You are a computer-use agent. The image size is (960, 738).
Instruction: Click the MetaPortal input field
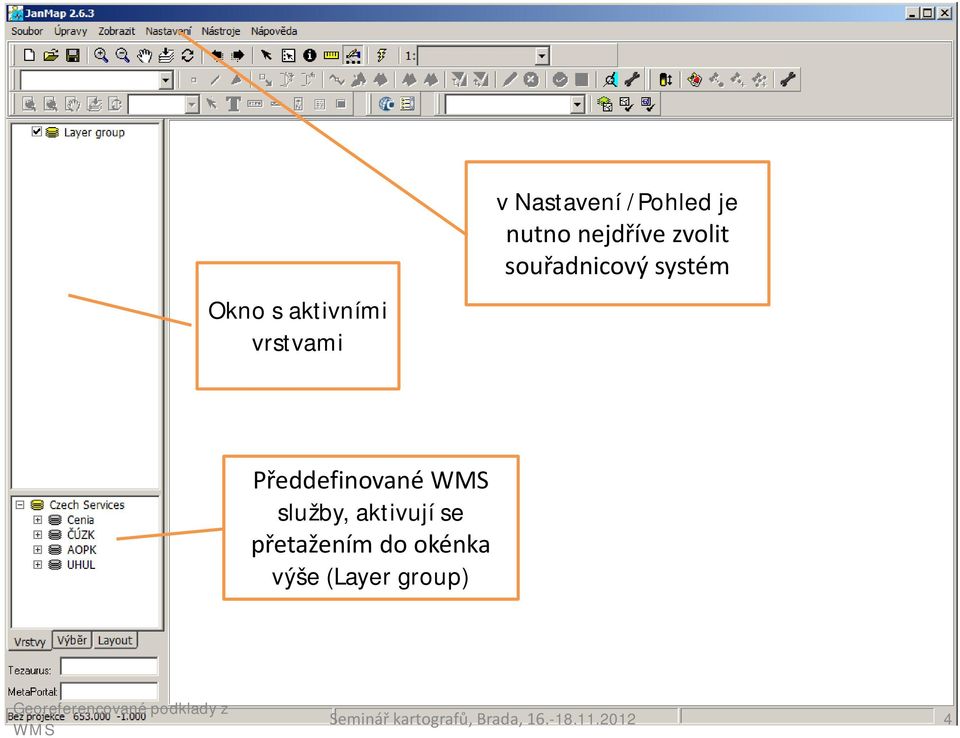pos(109,691)
